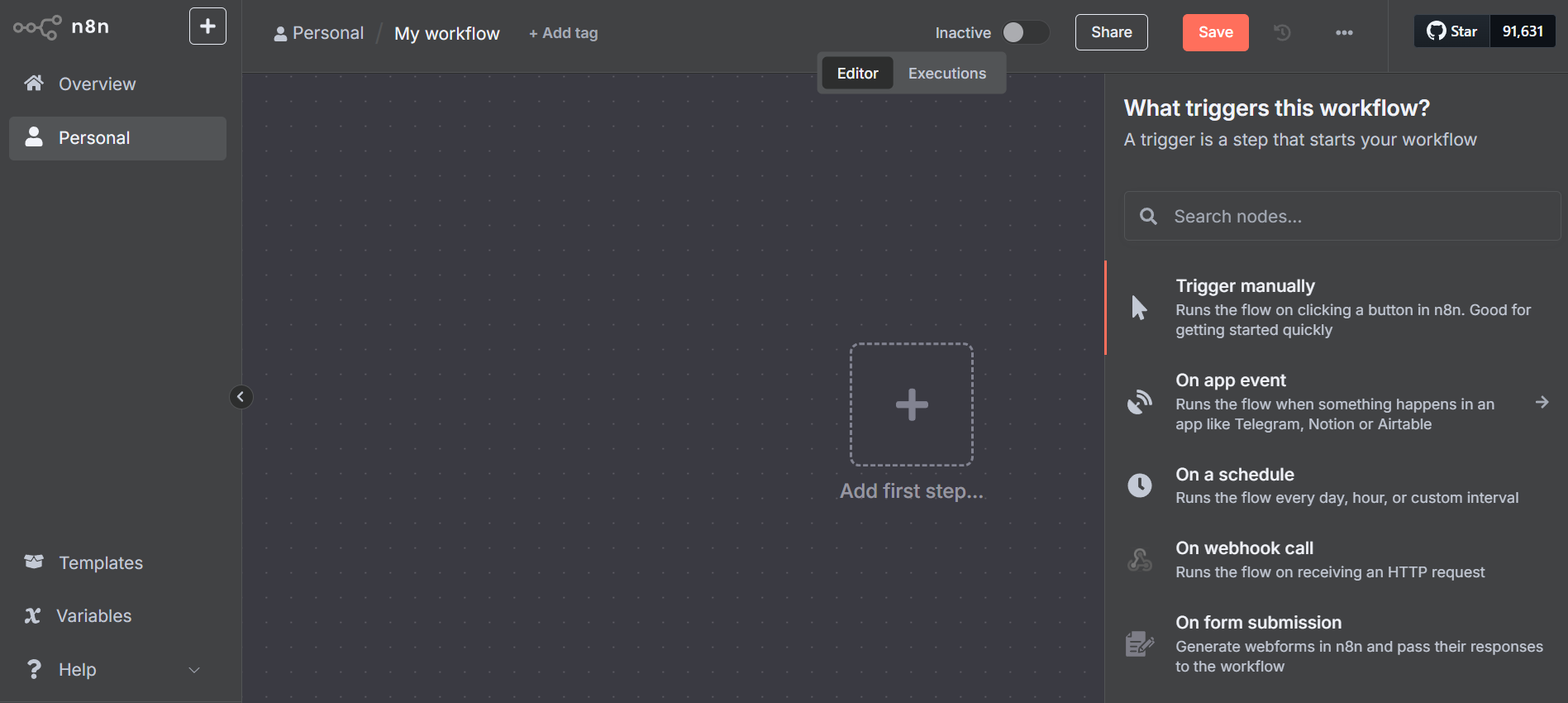
Task: Choose On form submission trigger
Action: (1337, 643)
